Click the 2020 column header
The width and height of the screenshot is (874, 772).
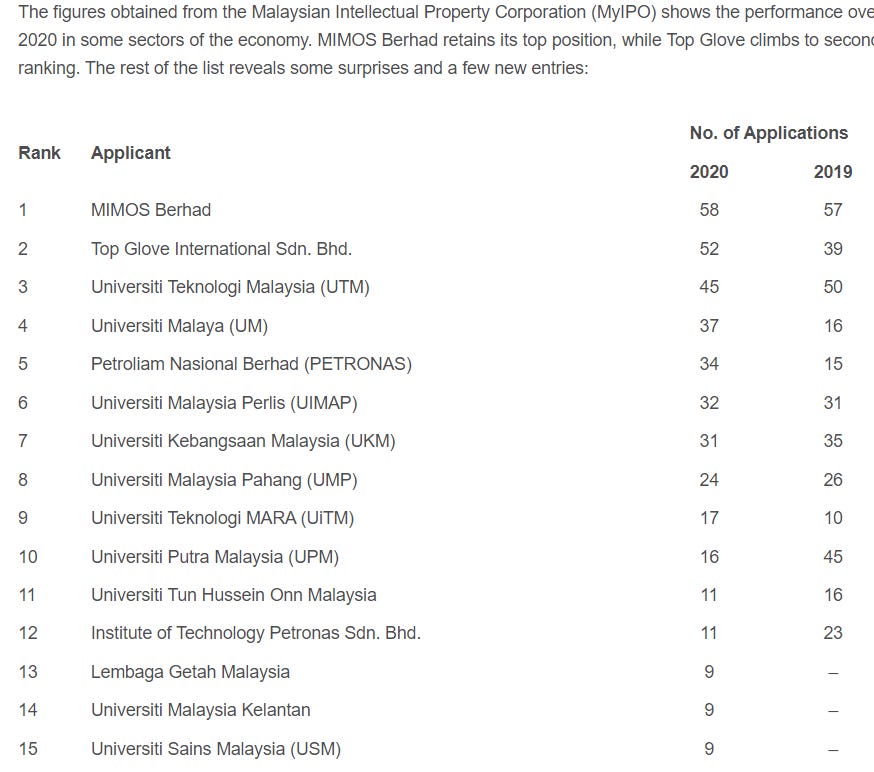(x=709, y=172)
